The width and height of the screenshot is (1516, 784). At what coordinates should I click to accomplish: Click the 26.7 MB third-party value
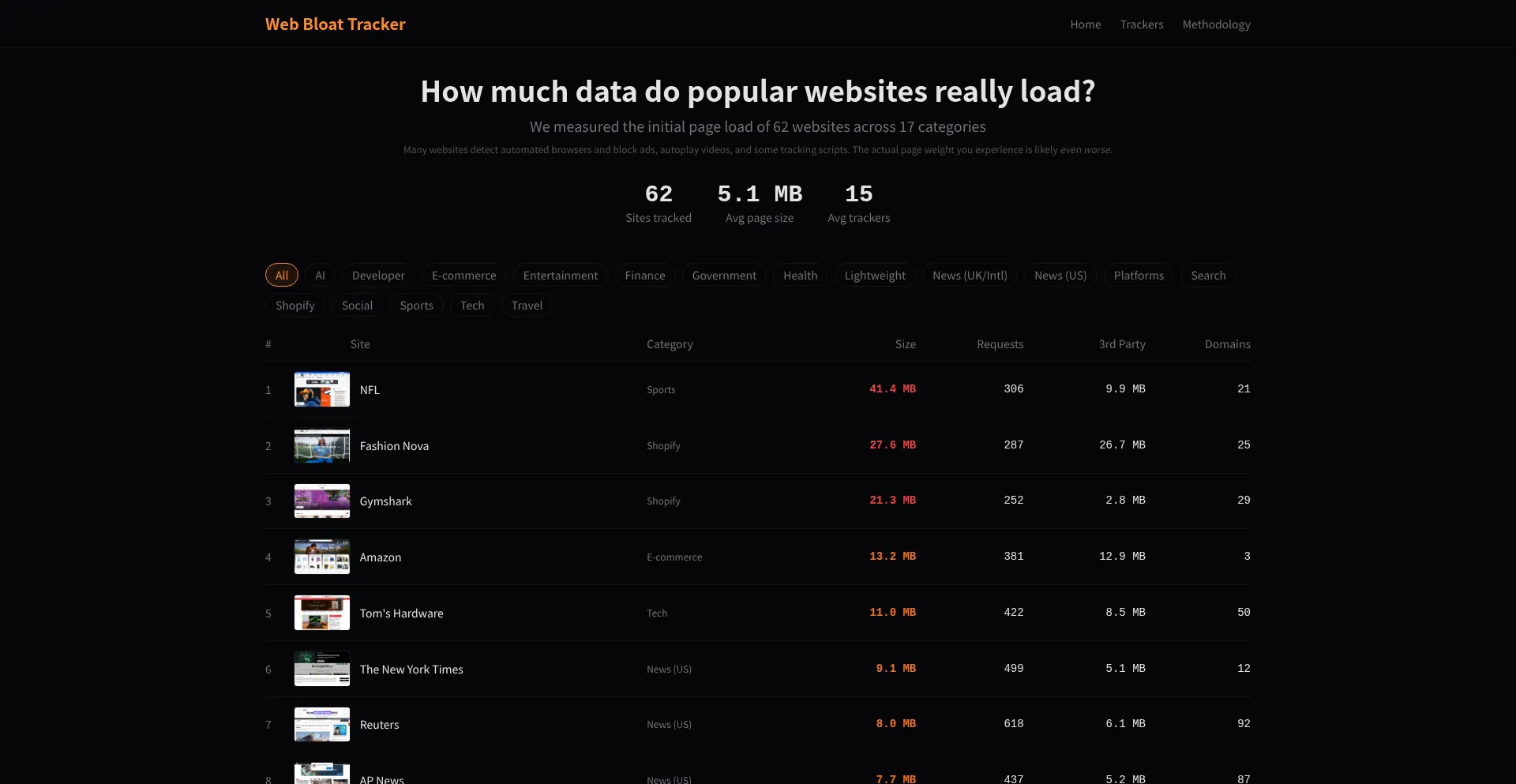pyautogui.click(x=1122, y=445)
